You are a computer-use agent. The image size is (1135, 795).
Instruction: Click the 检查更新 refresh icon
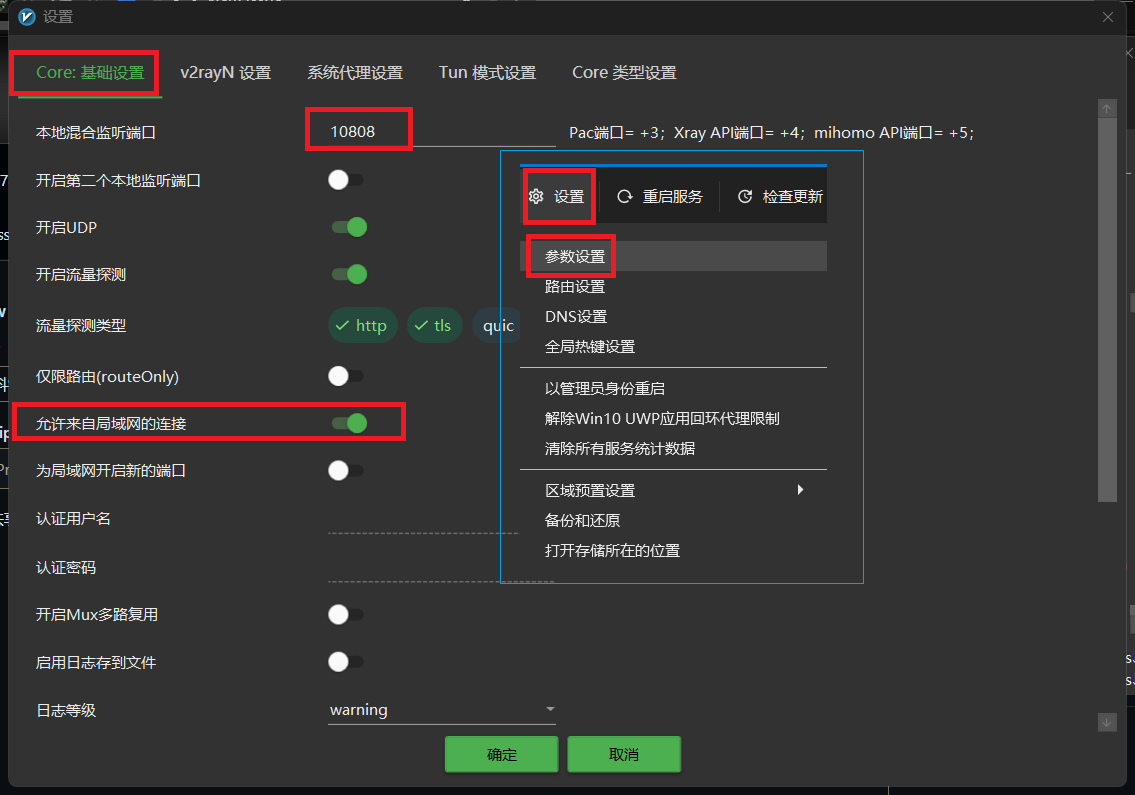(x=745, y=196)
